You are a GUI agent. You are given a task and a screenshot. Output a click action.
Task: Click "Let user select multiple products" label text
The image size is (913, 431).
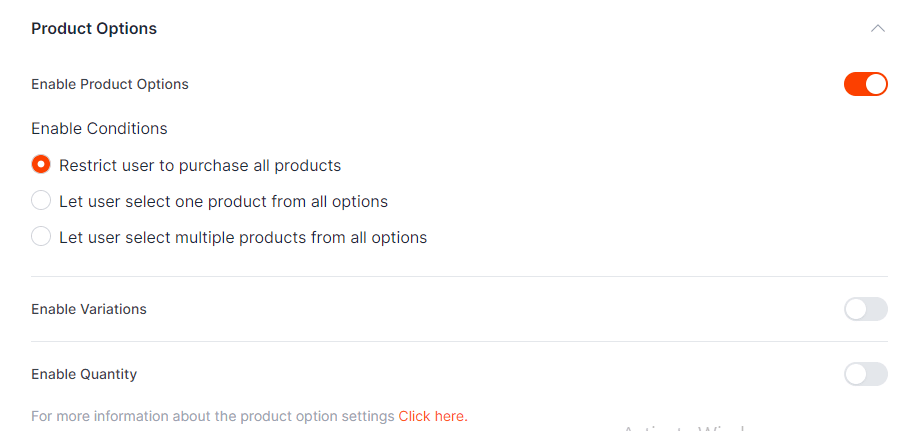[x=243, y=237]
